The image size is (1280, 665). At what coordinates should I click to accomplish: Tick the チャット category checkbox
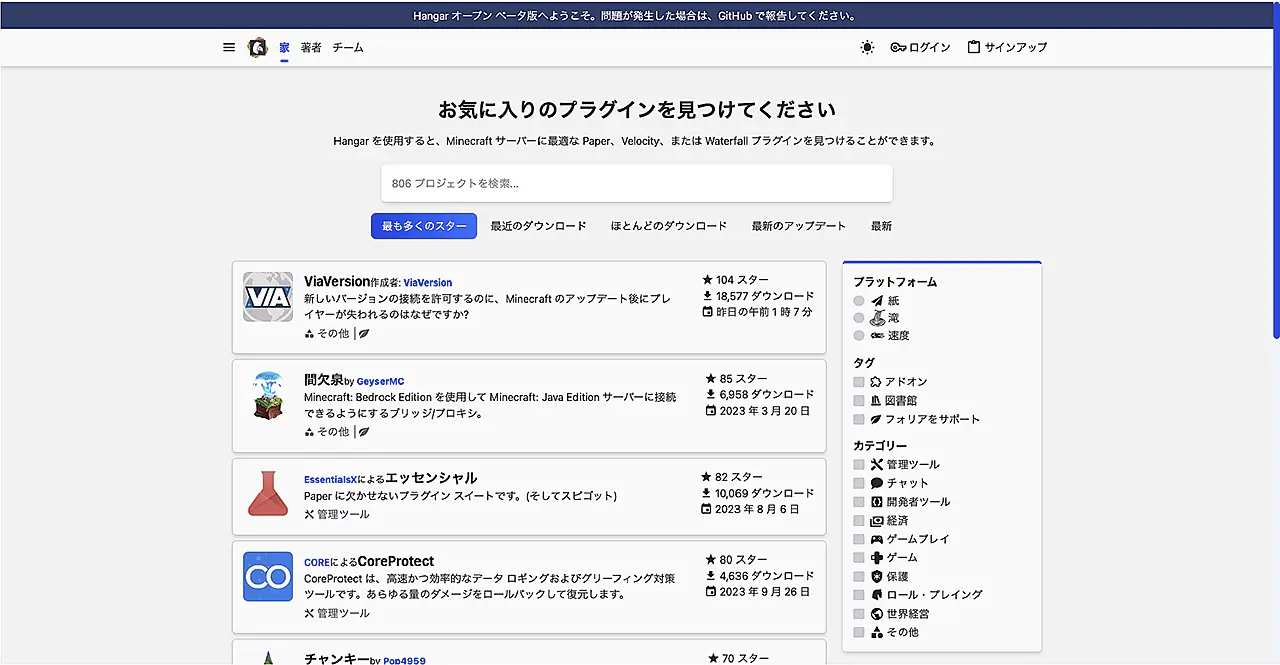coord(859,483)
